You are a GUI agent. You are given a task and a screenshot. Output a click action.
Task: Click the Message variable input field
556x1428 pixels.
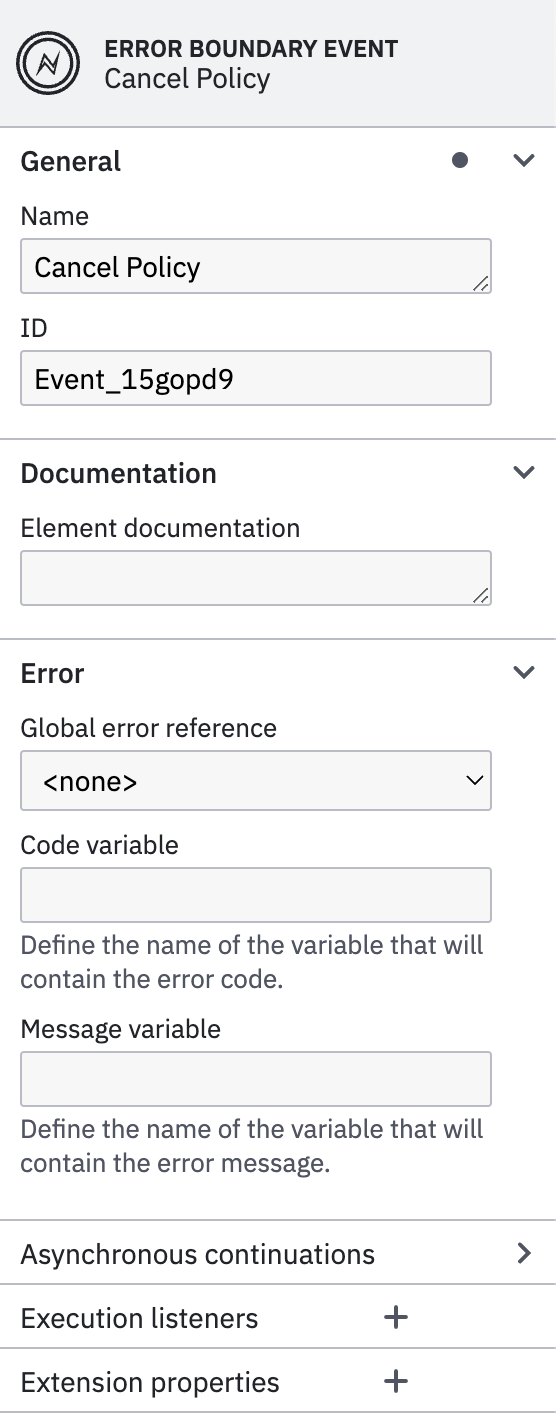(256, 1078)
